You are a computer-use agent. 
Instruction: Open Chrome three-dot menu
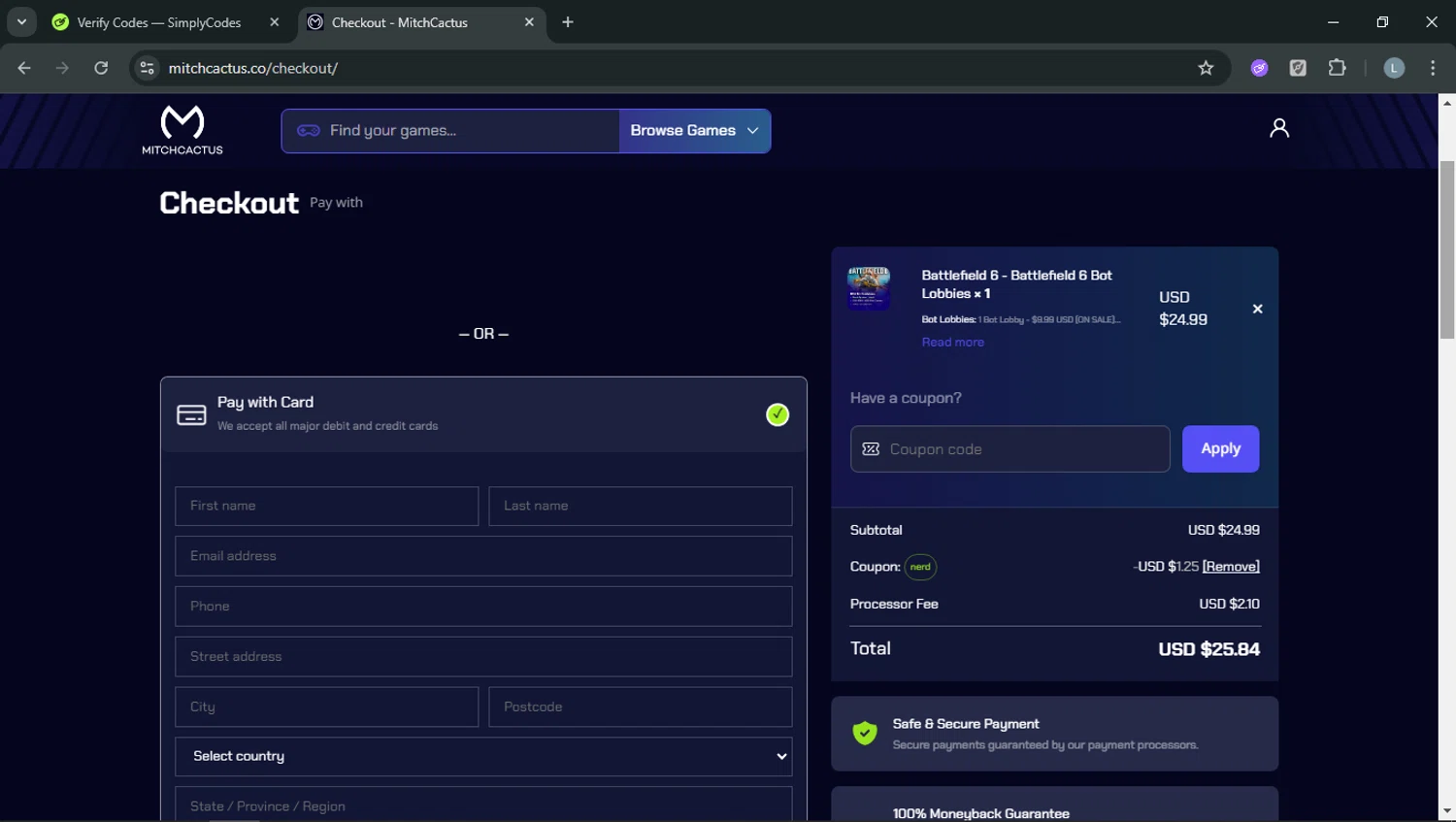[x=1433, y=68]
